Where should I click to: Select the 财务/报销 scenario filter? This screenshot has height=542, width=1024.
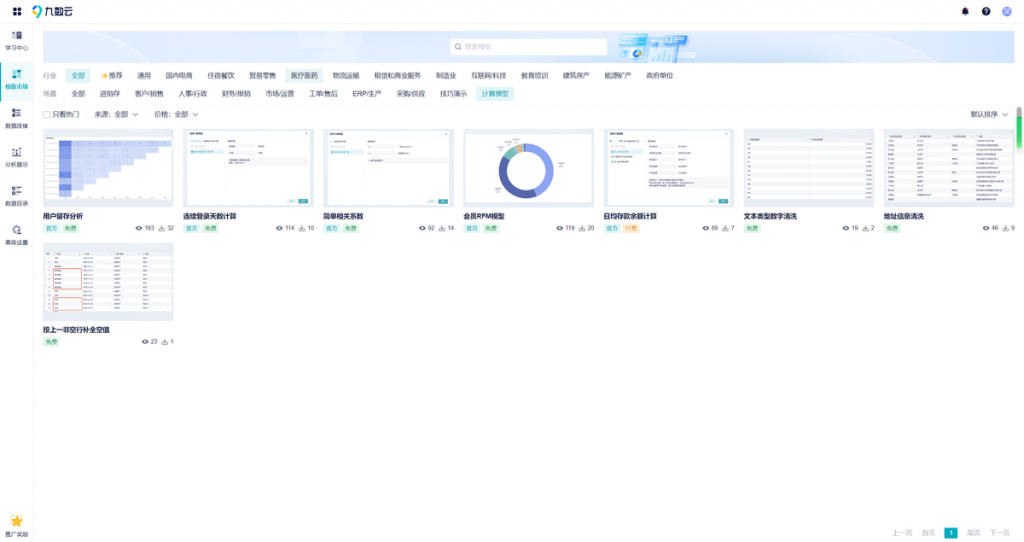pos(236,94)
